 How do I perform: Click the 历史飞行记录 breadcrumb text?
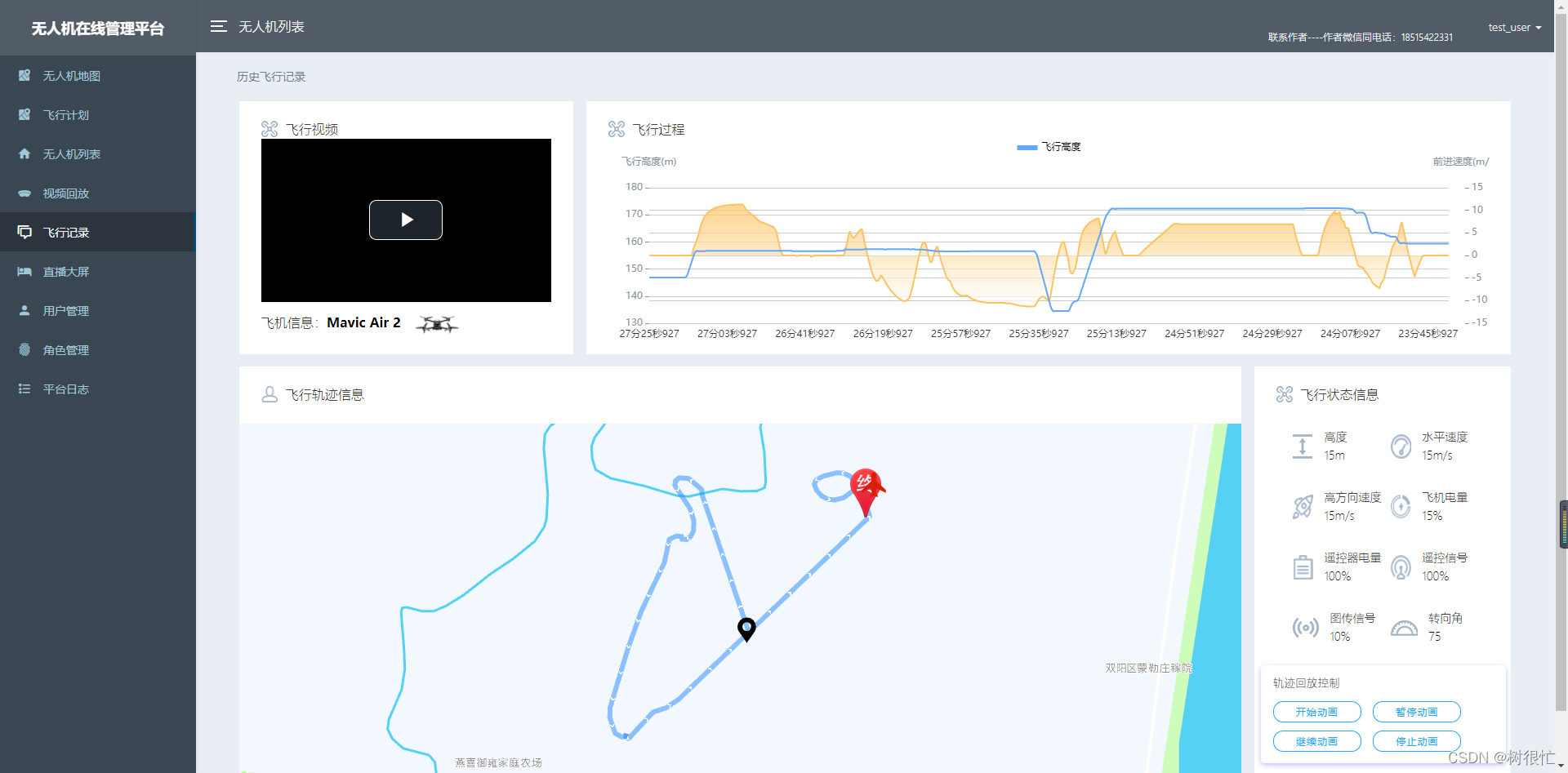pyautogui.click(x=271, y=77)
